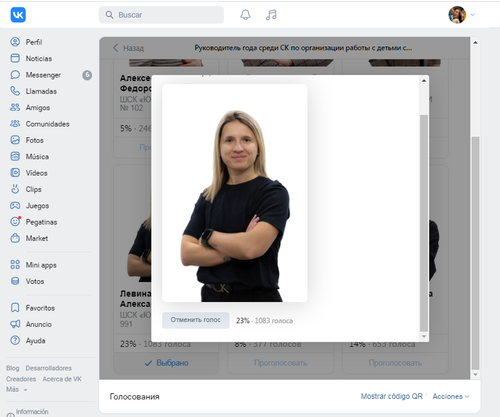Click the Ayuda question mark icon
Image resolution: width=500 pixels, height=417 pixels.
pos(15,340)
